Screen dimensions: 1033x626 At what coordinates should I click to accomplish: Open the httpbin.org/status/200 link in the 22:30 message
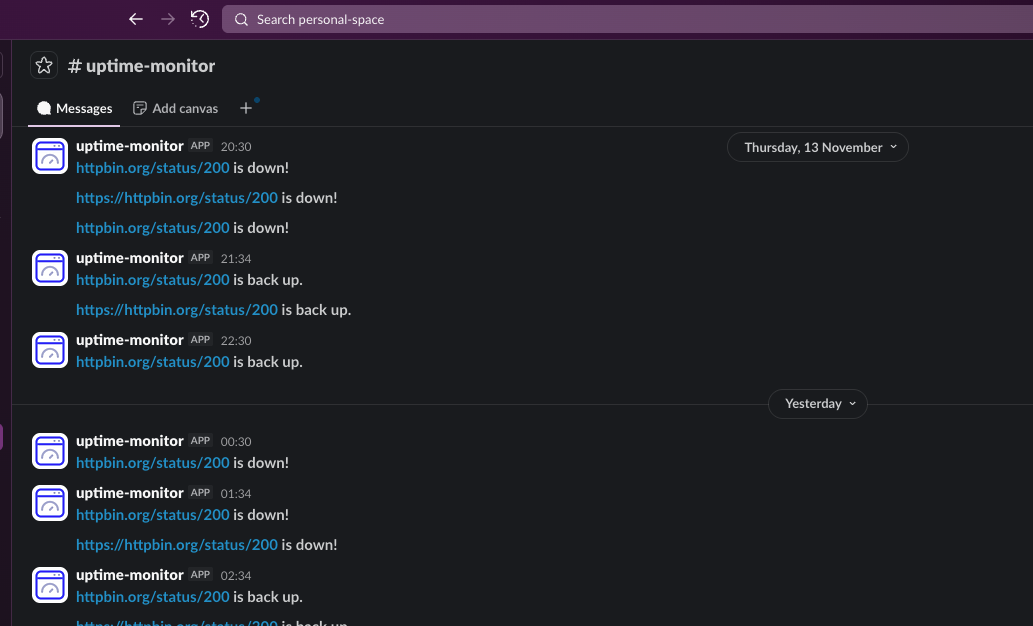point(152,361)
